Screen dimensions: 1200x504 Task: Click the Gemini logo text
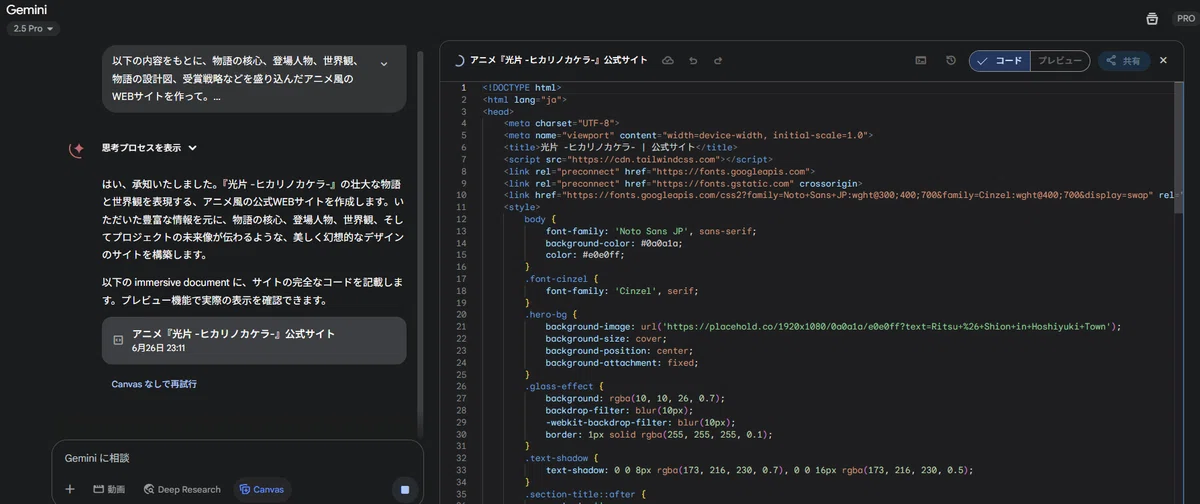[x=27, y=9]
